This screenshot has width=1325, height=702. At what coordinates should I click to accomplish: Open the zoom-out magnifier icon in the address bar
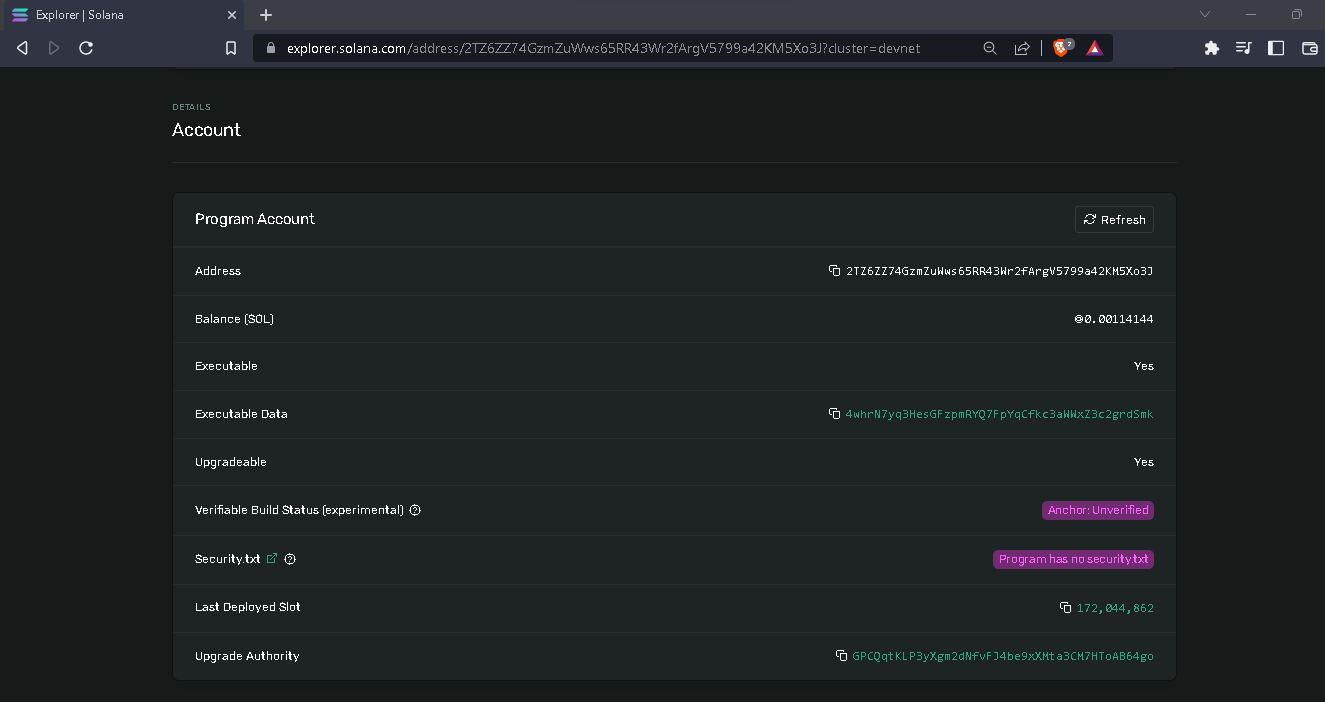990,48
